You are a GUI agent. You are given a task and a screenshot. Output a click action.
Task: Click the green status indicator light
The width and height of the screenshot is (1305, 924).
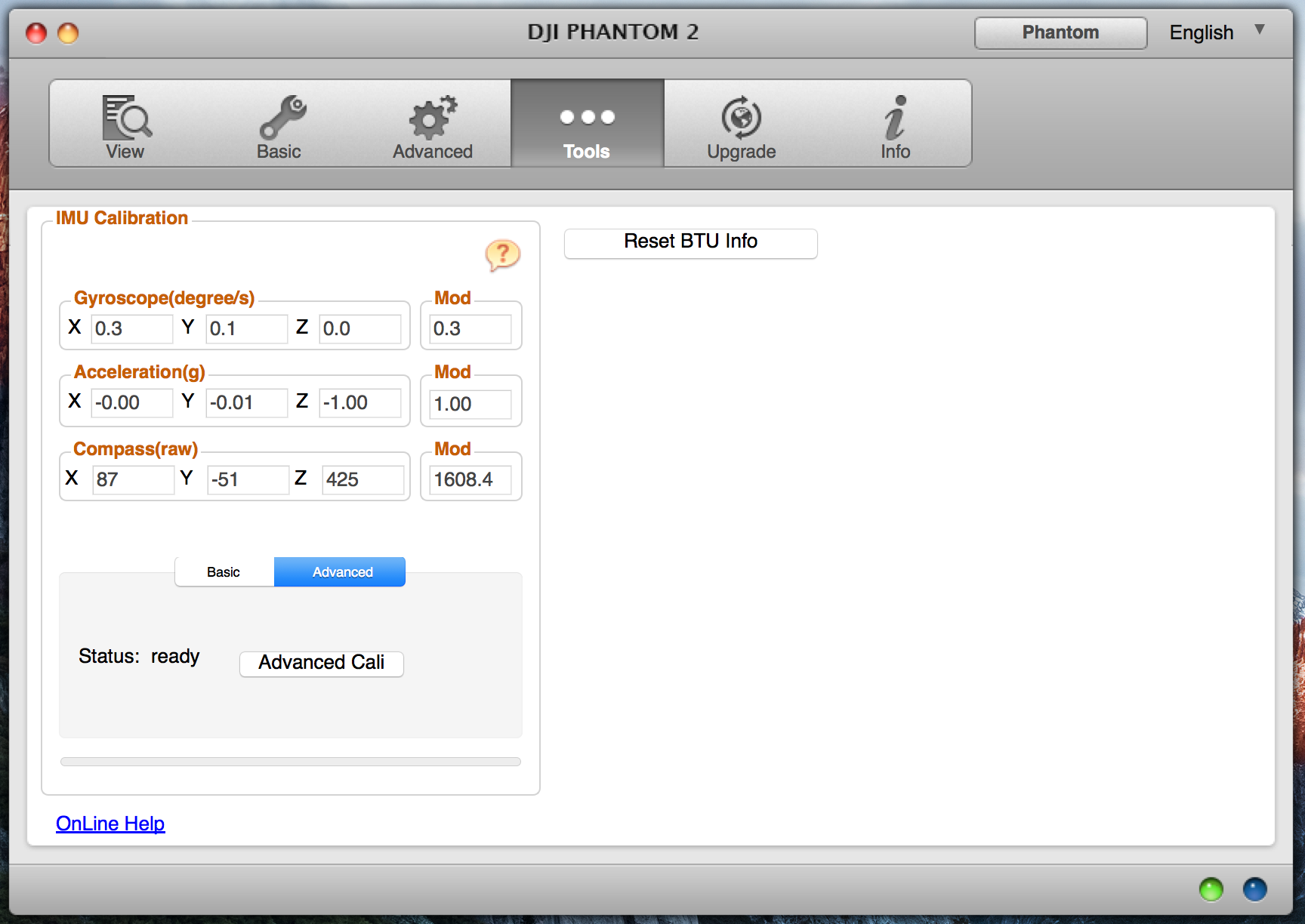(x=1211, y=889)
